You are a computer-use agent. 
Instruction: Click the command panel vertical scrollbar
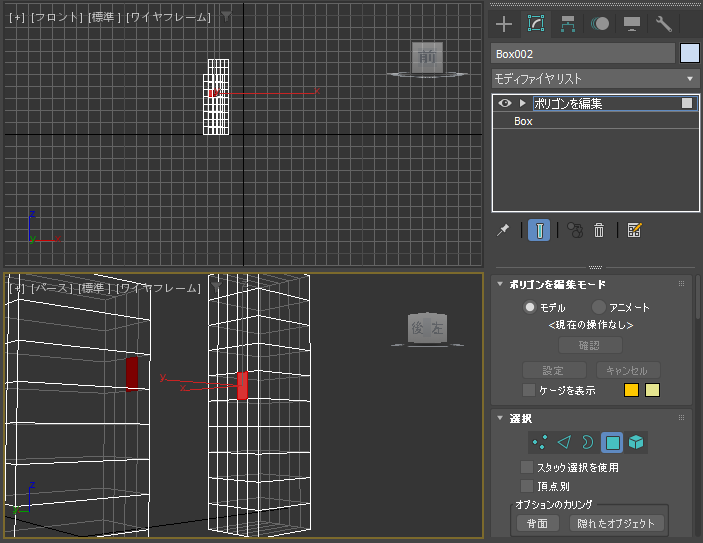[x=699, y=297]
